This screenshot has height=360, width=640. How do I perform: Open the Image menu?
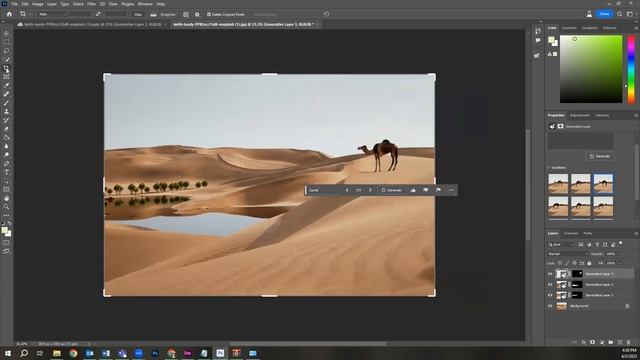tap(38, 4)
